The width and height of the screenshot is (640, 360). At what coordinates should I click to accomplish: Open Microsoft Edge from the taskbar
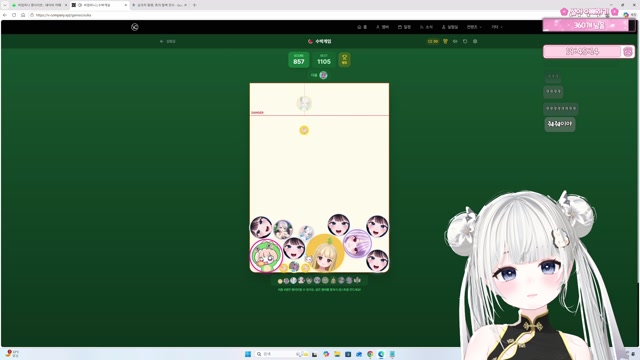(x=381, y=354)
